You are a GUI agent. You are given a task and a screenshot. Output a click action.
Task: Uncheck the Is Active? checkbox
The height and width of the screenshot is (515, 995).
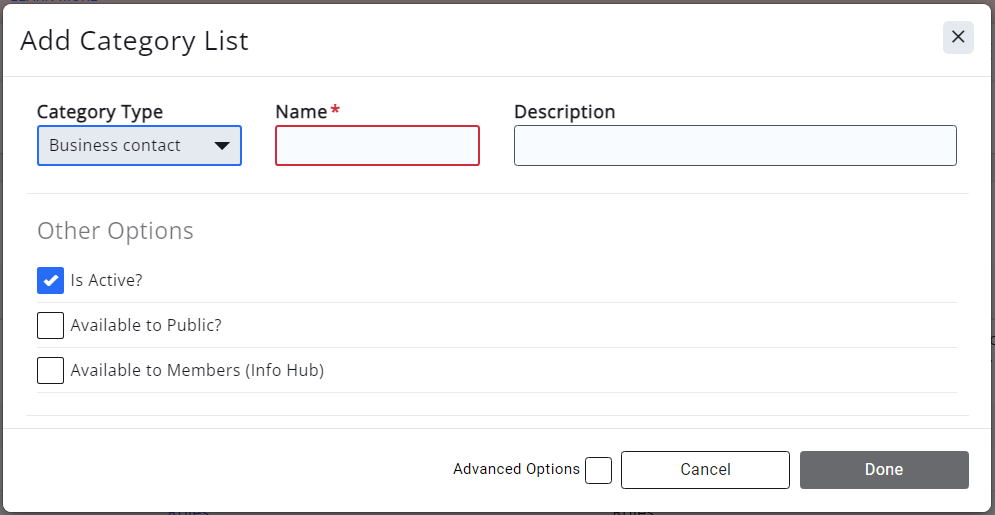point(50,281)
